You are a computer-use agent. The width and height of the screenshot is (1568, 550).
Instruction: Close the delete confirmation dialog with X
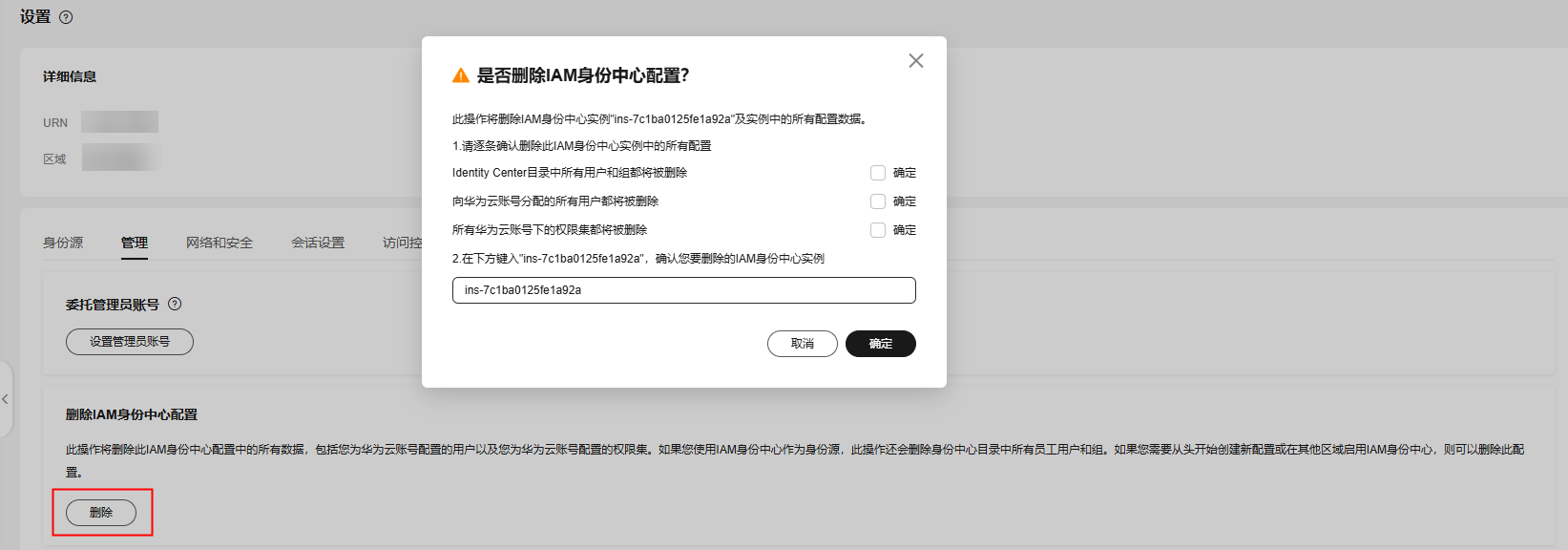(x=916, y=61)
